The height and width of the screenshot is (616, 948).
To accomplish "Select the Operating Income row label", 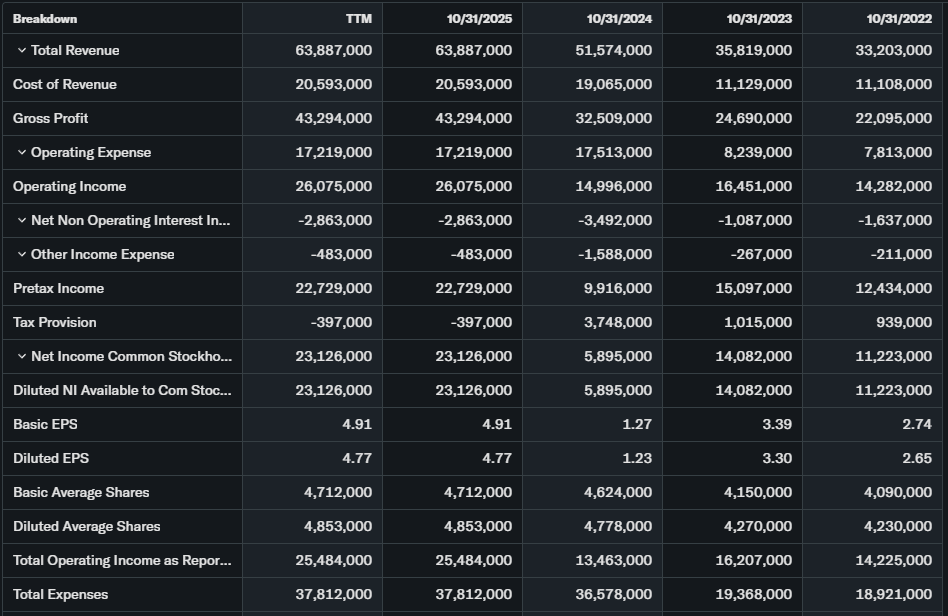I will [x=70, y=187].
